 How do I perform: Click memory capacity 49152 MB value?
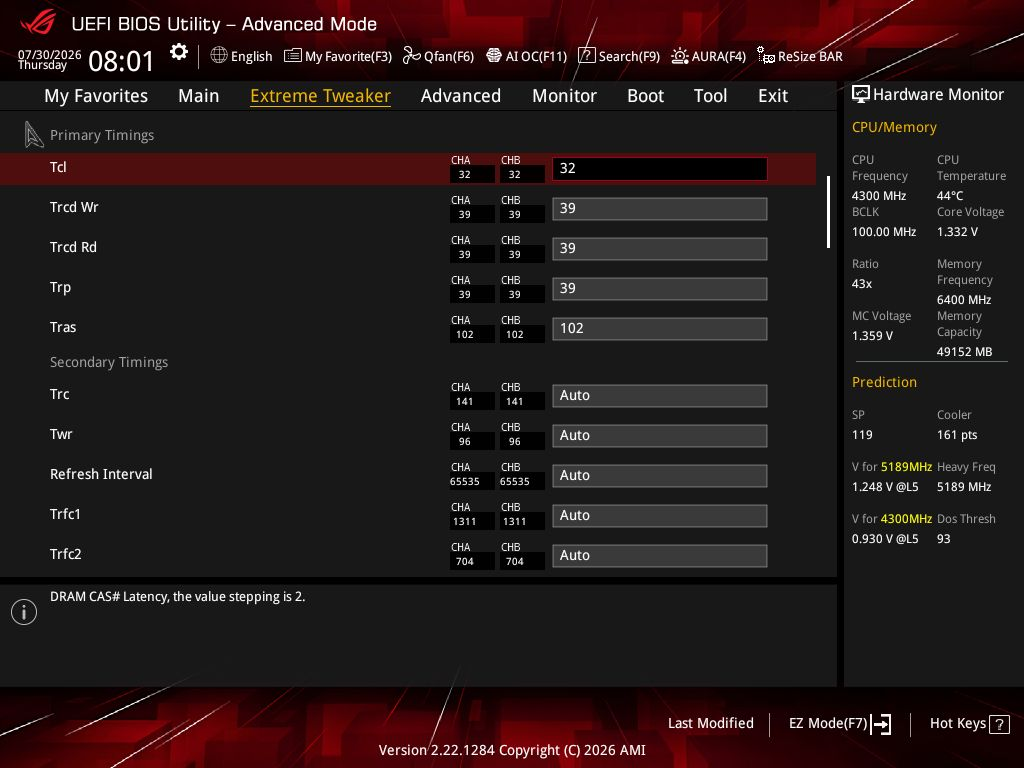(965, 352)
